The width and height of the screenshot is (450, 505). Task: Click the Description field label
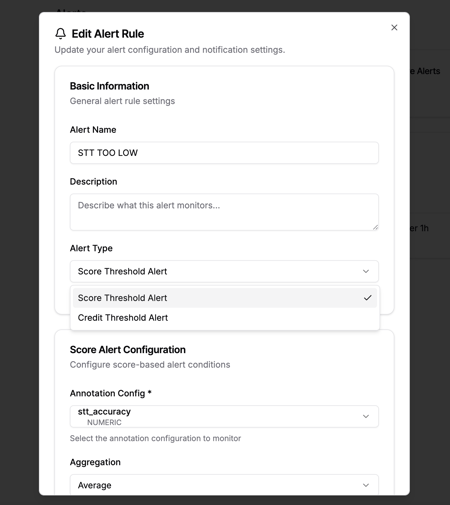click(x=93, y=182)
